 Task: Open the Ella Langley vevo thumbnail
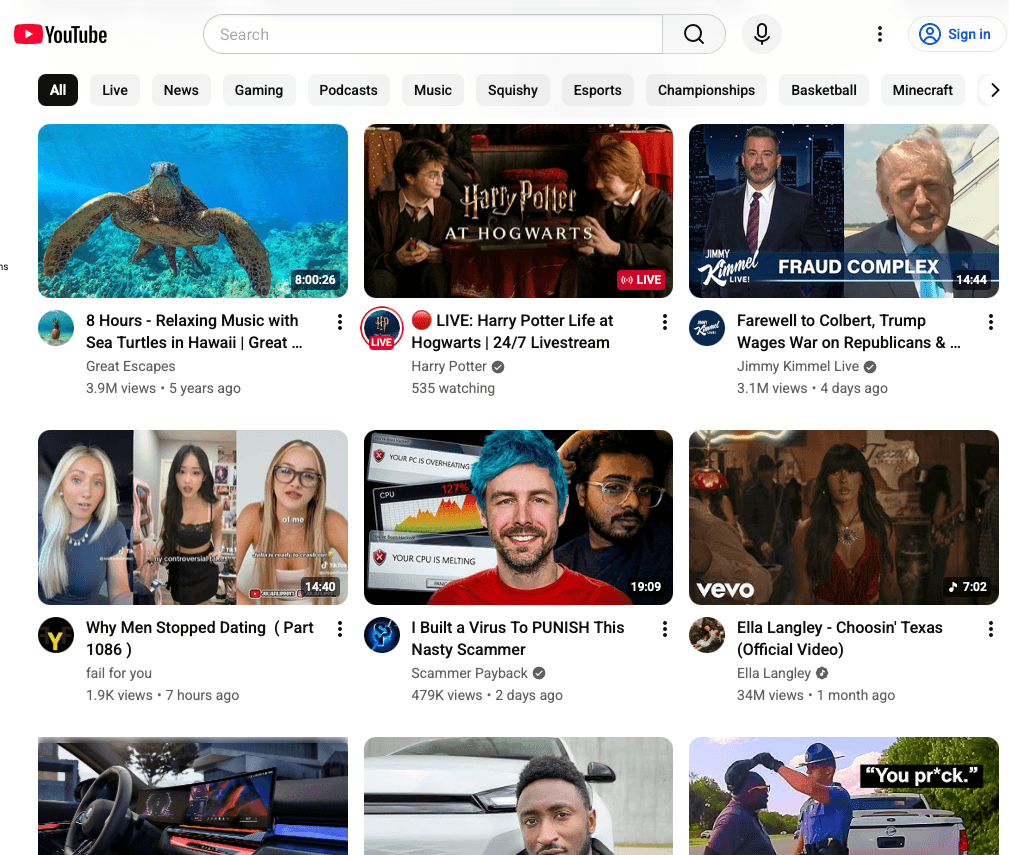point(844,517)
